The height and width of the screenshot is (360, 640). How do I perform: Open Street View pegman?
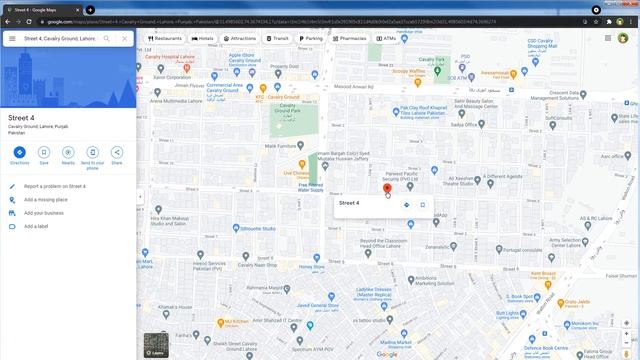[627, 354]
